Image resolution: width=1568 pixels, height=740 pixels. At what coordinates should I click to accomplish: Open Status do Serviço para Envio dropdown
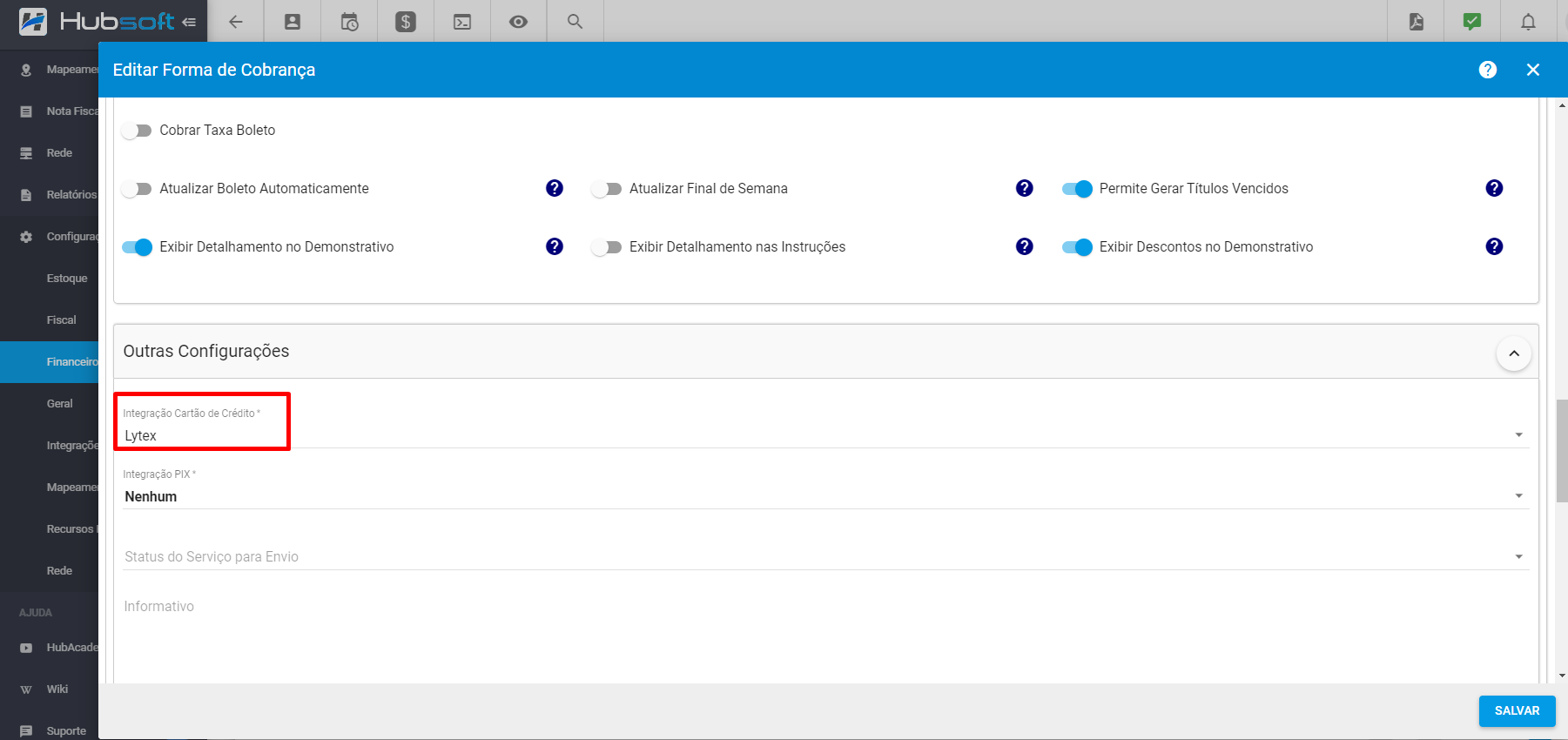825,557
